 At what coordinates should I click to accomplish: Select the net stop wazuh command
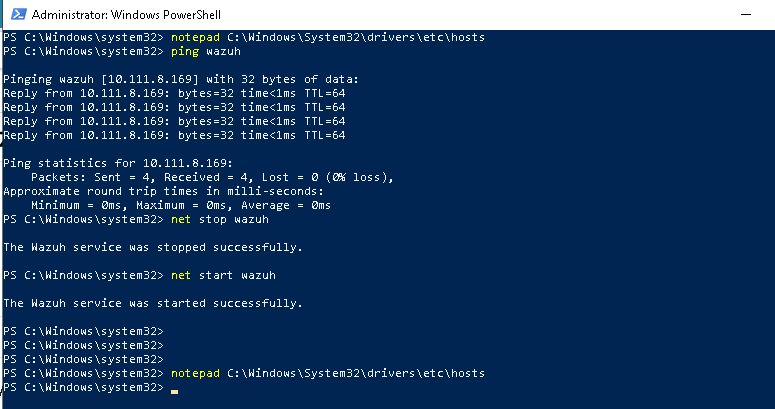coord(220,219)
